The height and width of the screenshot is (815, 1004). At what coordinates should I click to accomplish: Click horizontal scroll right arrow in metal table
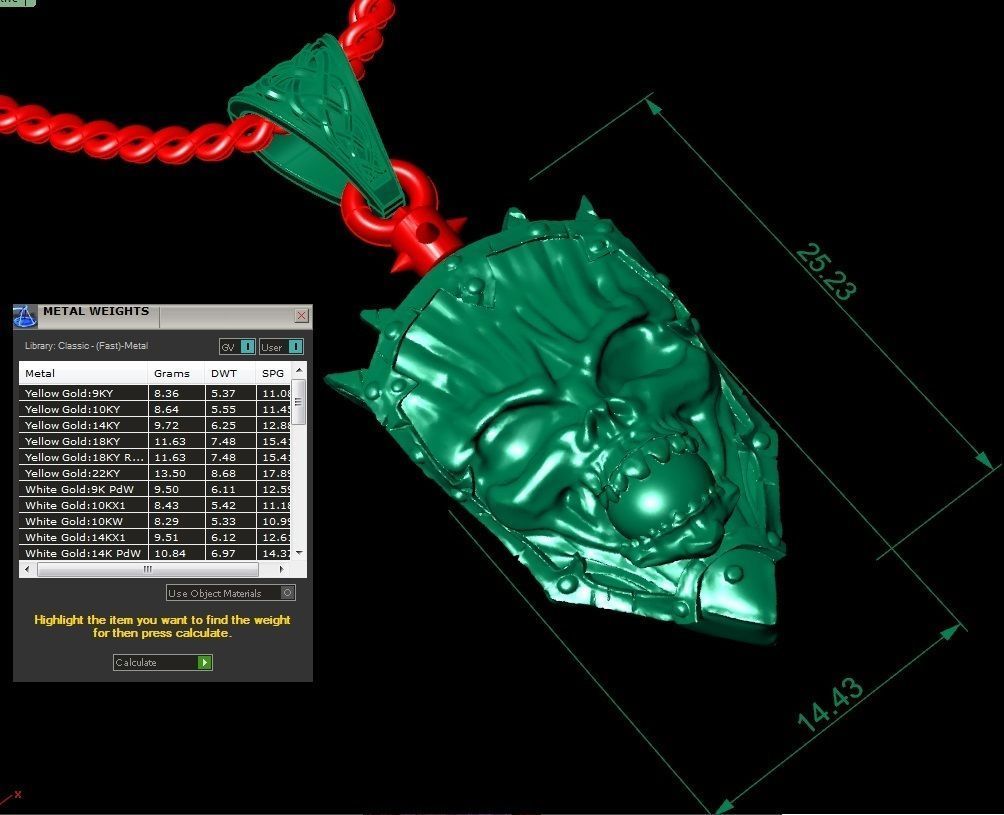pyautogui.click(x=282, y=569)
